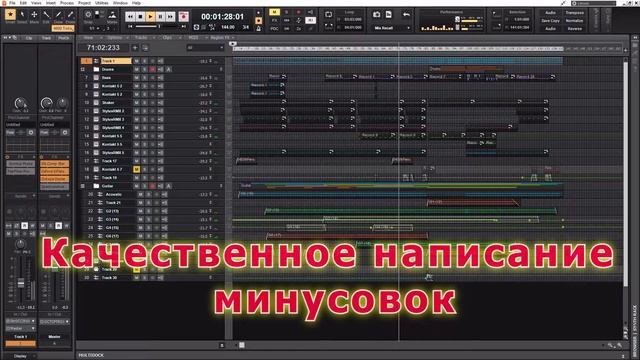The image size is (640, 360).
Task: Open the Utilities menu
Action: pyautogui.click(x=102, y=3)
